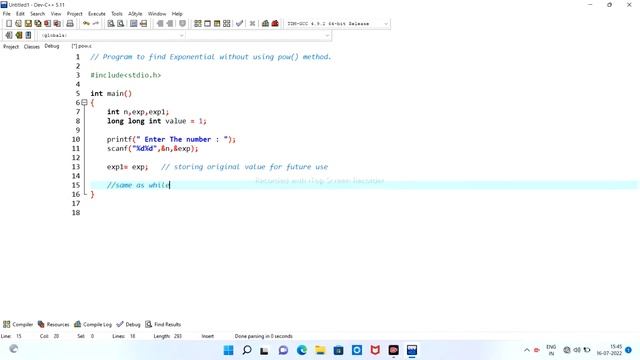640x360 pixels.
Task: Create a new source file via toolbar
Action: click(x=9, y=24)
